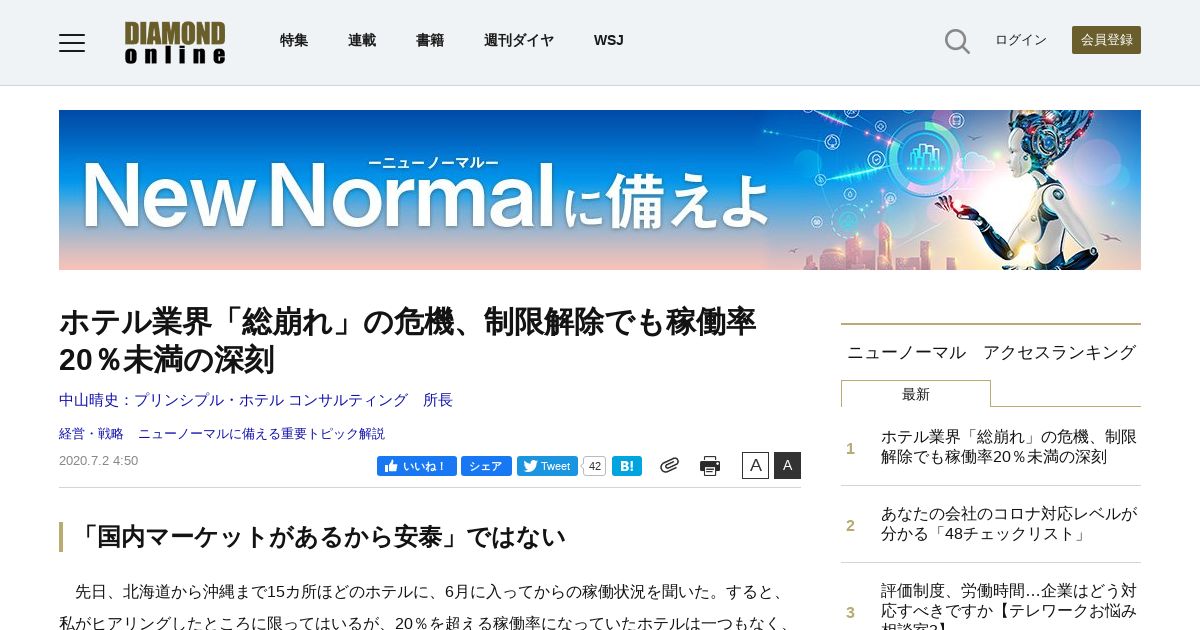Open the WSJ menu item
The width and height of the screenshot is (1200, 630).
[x=608, y=40]
